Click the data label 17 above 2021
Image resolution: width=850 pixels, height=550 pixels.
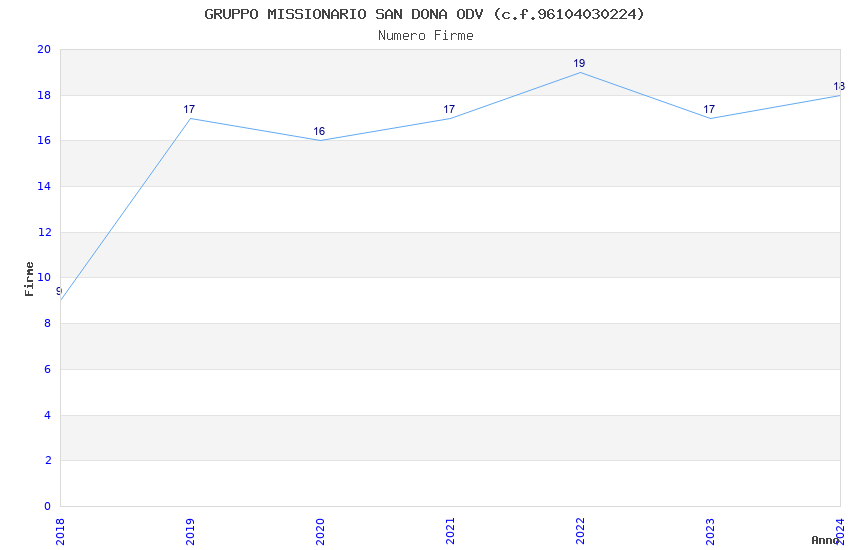449,109
